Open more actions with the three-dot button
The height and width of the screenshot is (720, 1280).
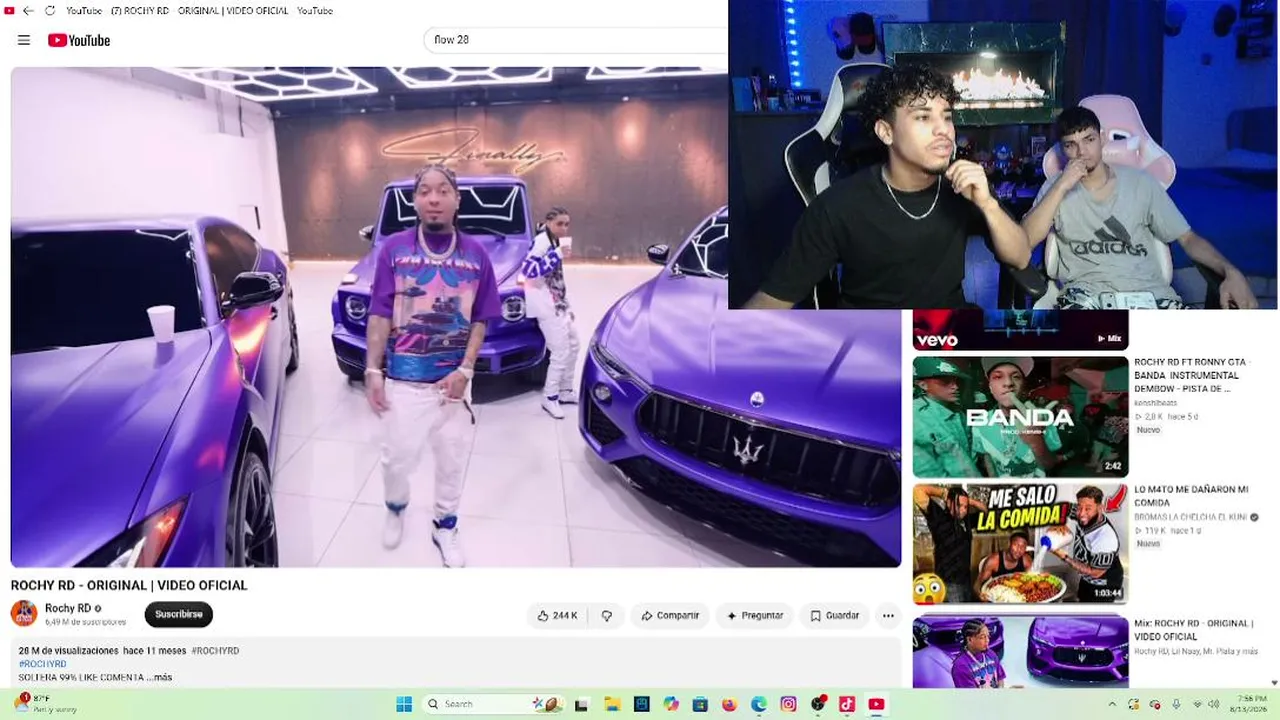(x=888, y=616)
